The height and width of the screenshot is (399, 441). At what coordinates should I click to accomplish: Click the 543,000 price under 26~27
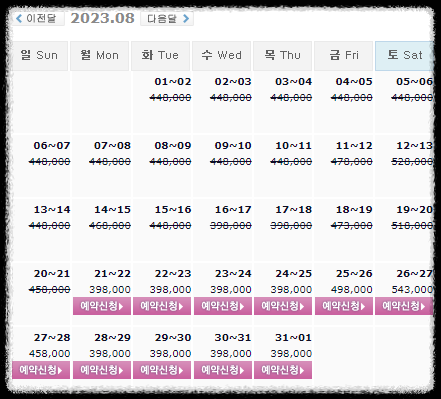pos(412,289)
